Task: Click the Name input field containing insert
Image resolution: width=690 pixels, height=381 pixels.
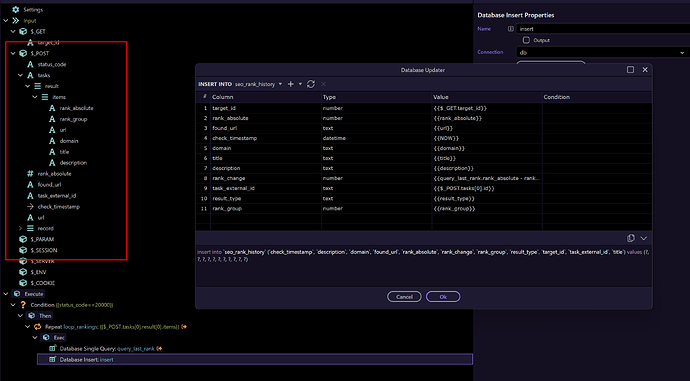Action: [x=603, y=29]
